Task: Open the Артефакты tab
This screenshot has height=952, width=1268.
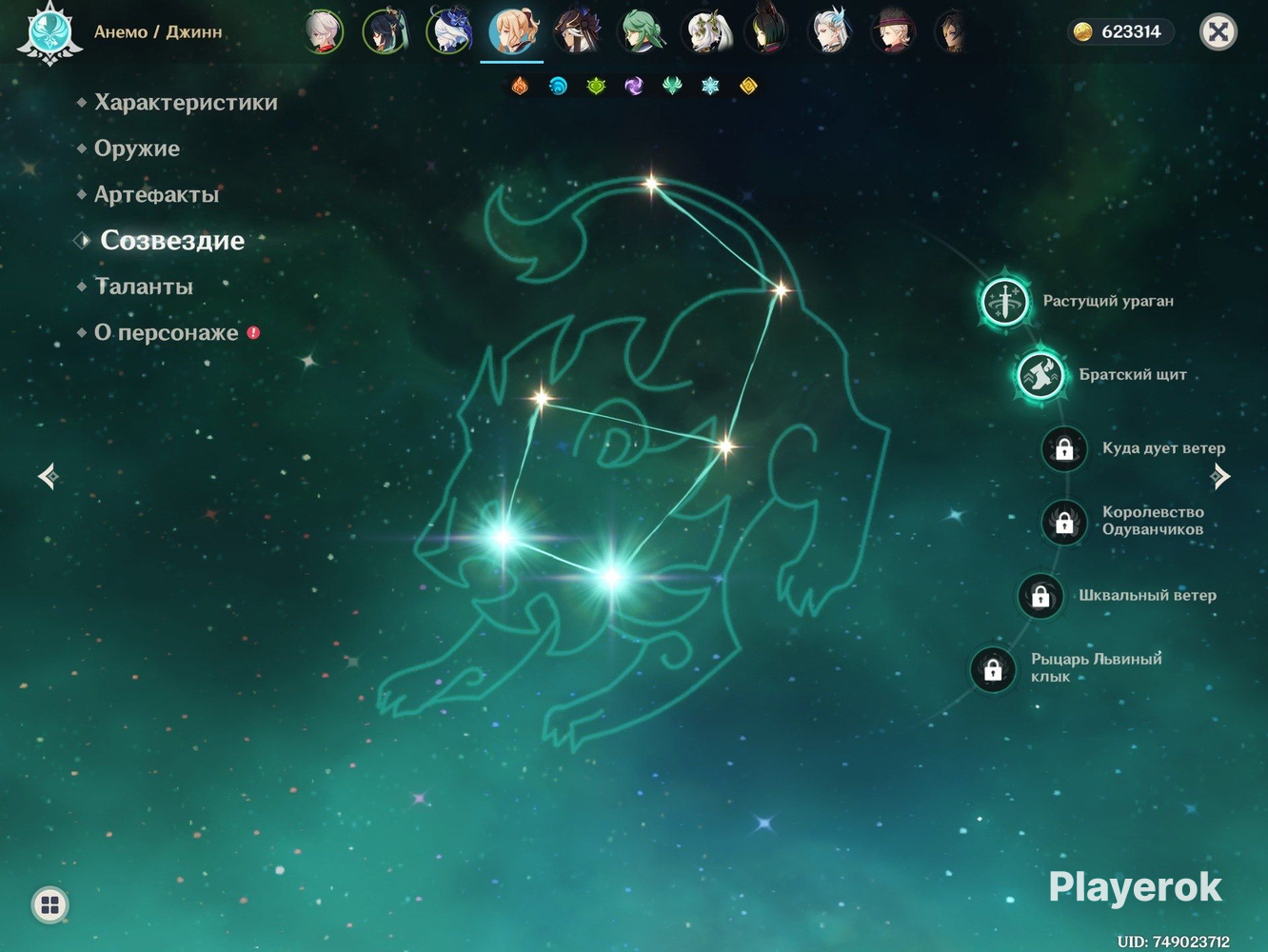Action: 157,194
